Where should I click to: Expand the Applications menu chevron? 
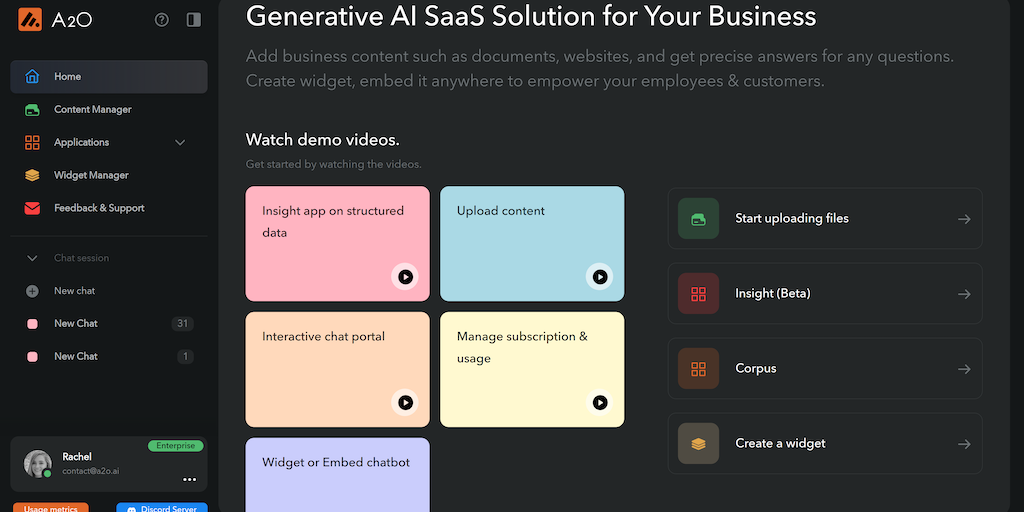(x=180, y=143)
